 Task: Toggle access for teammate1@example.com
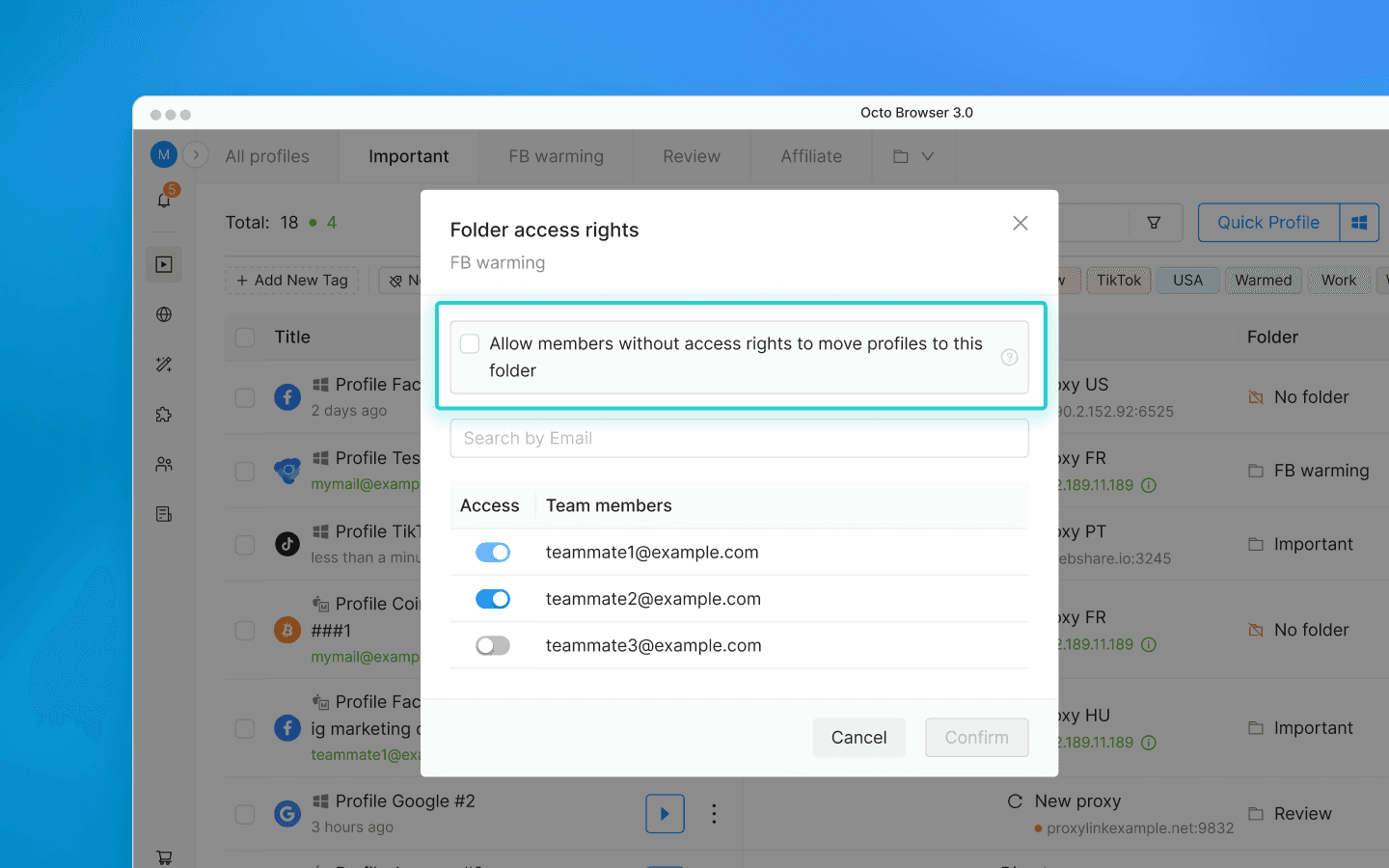tap(493, 553)
